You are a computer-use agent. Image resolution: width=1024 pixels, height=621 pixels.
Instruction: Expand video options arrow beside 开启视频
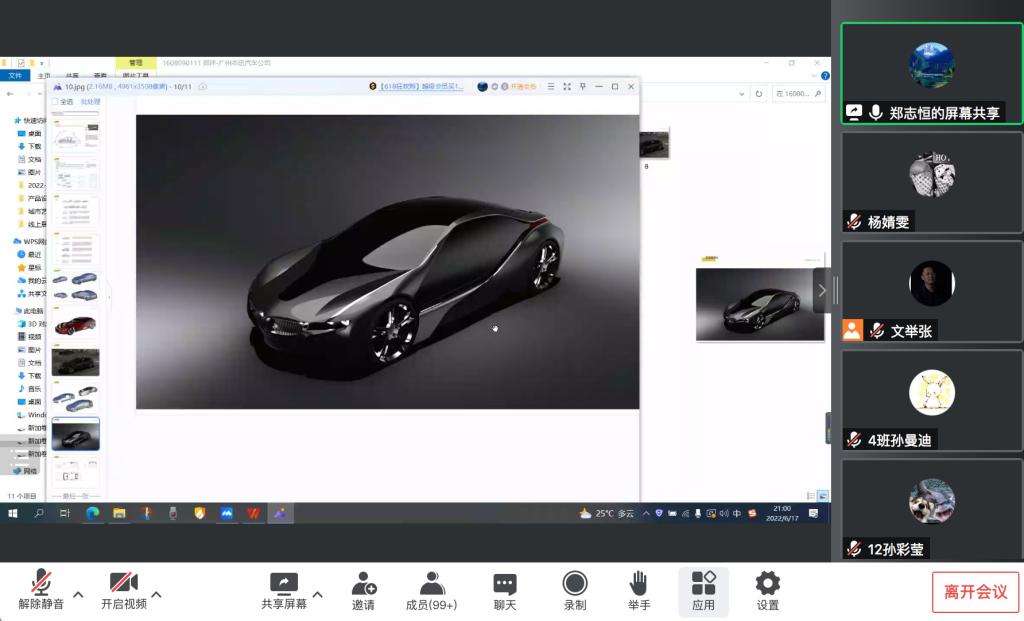tap(157, 594)
